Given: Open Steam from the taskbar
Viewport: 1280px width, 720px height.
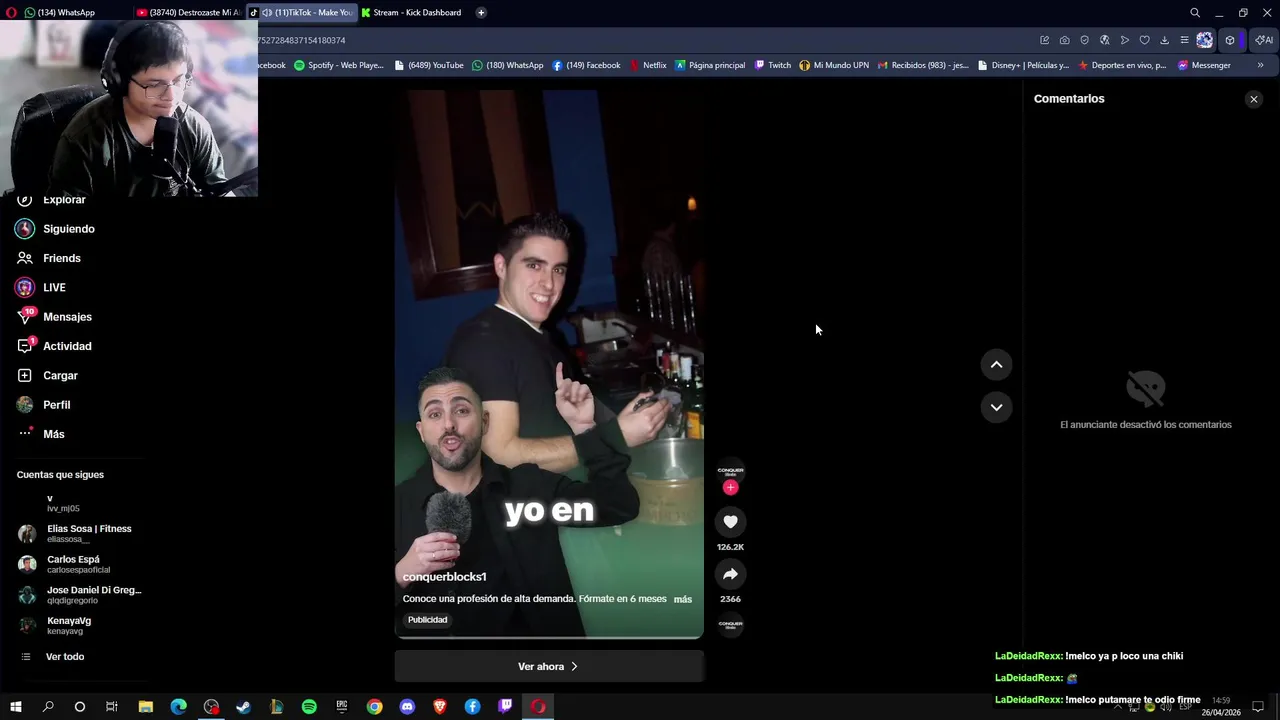Looking at the screenshot, I should (243, 707).
